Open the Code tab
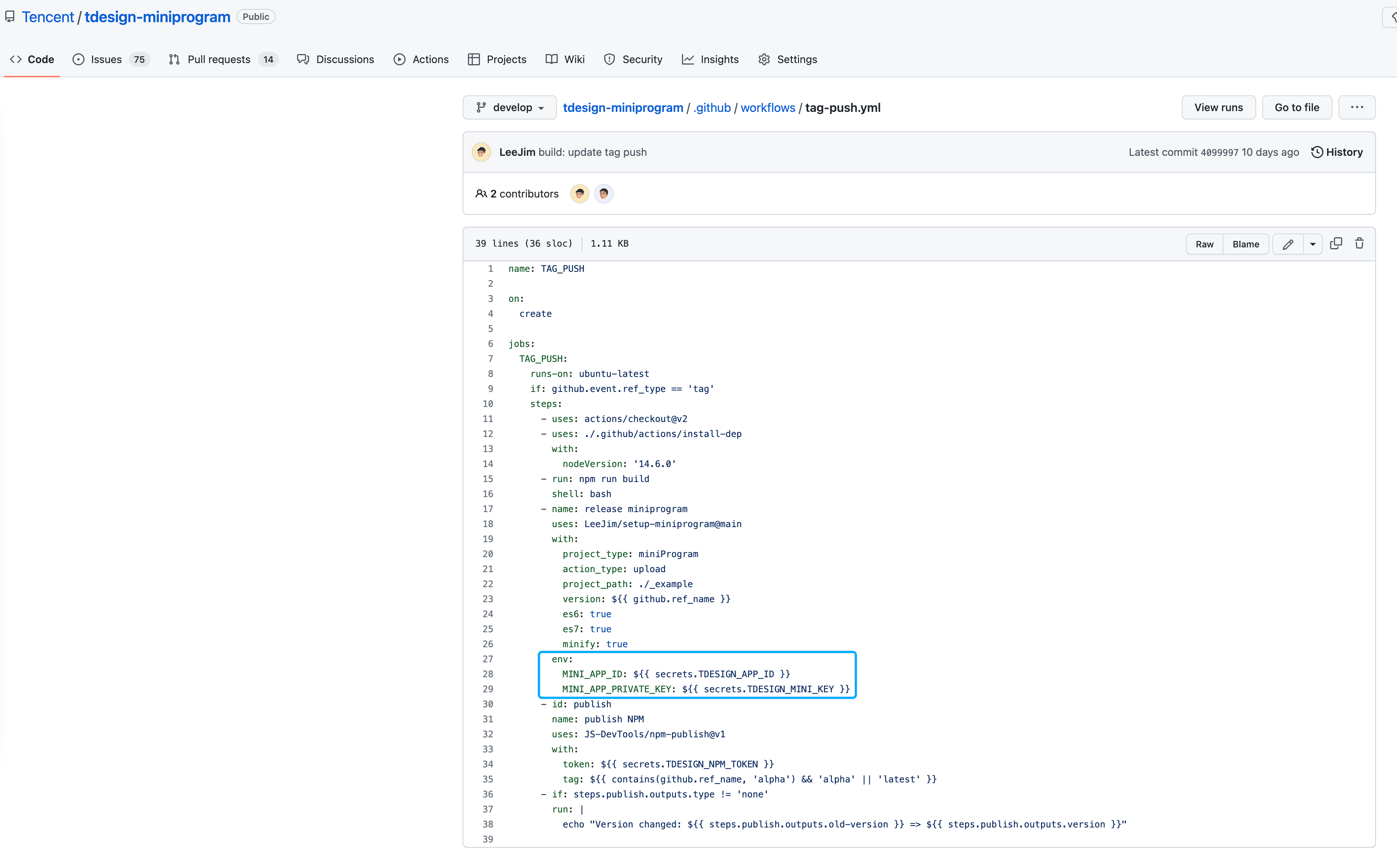The image size is (1397, 868). pos(32,59)
